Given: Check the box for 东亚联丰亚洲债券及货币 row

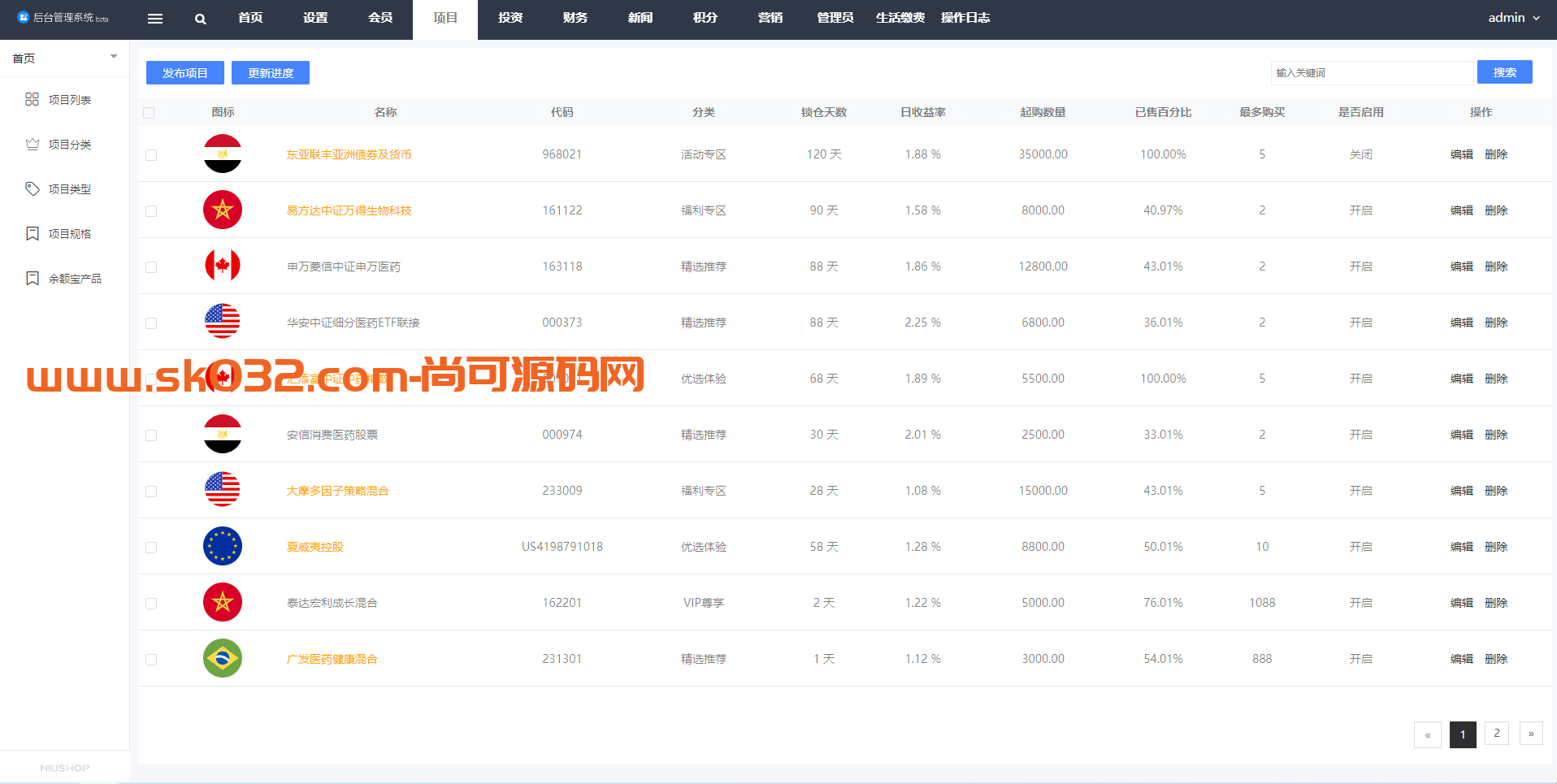Looking at the screenshot, I should point(151,154).
